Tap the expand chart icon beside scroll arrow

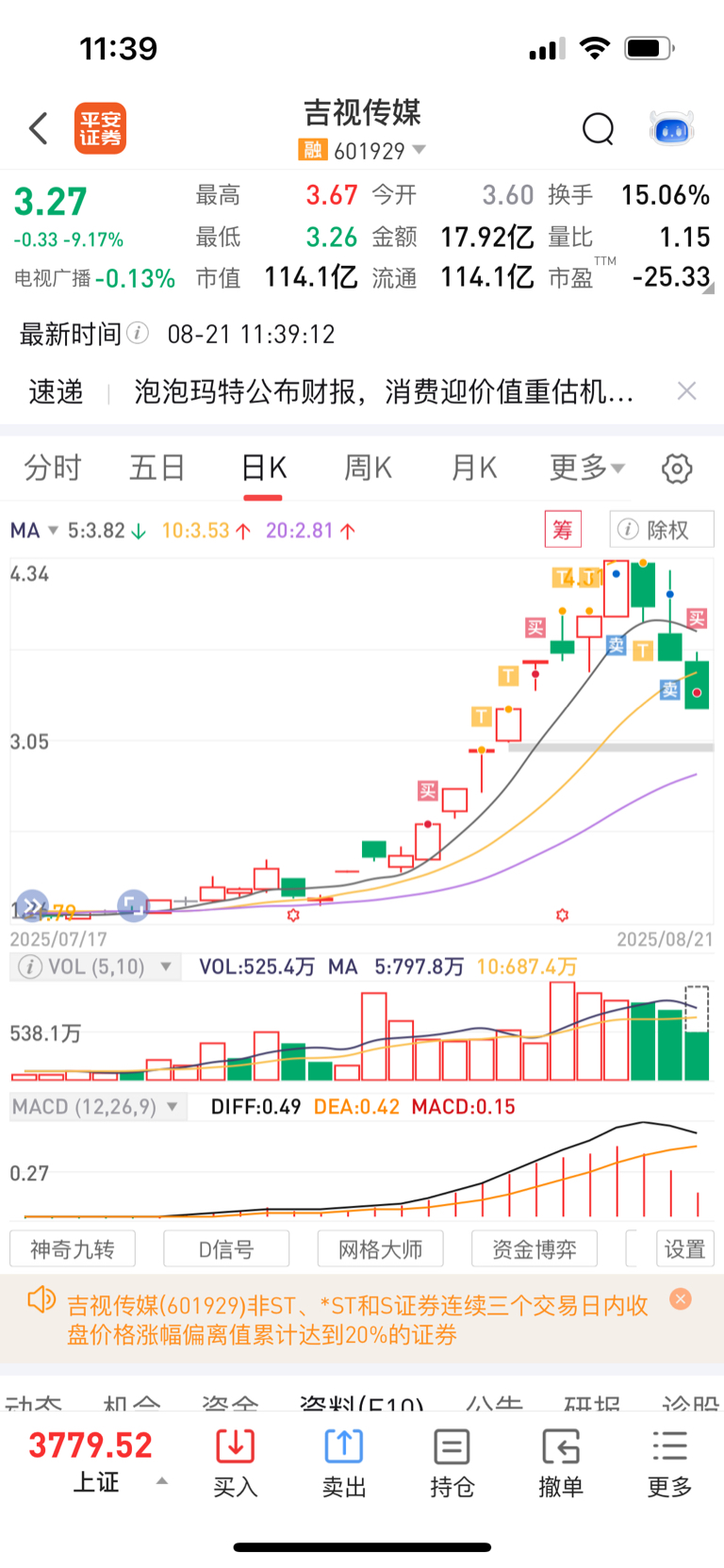tap(133, 906)
